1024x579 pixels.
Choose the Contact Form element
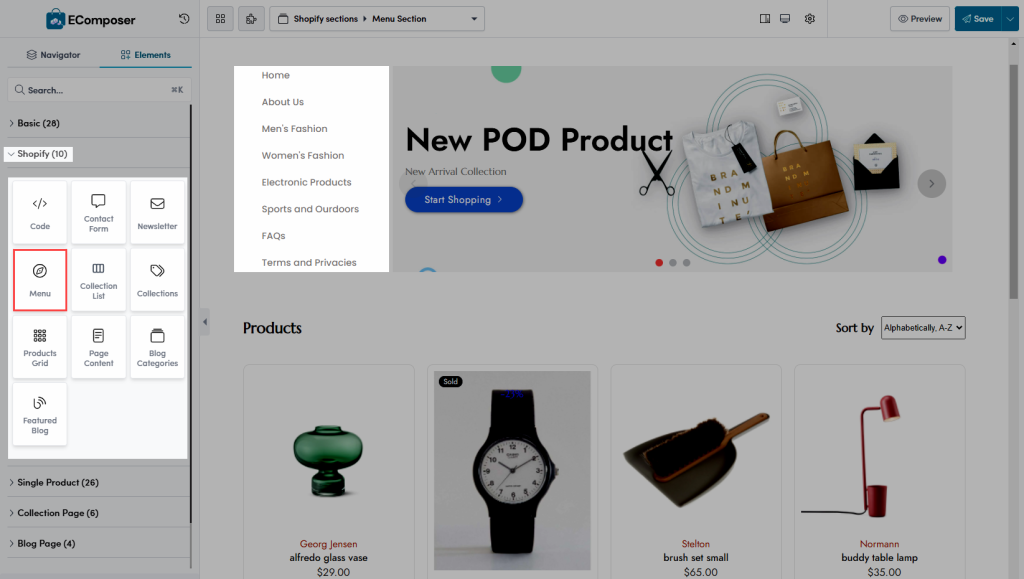click(99, 212)
